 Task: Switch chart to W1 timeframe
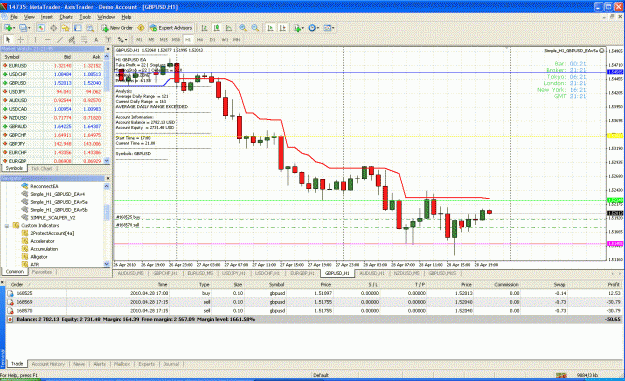tap(225, 39)
